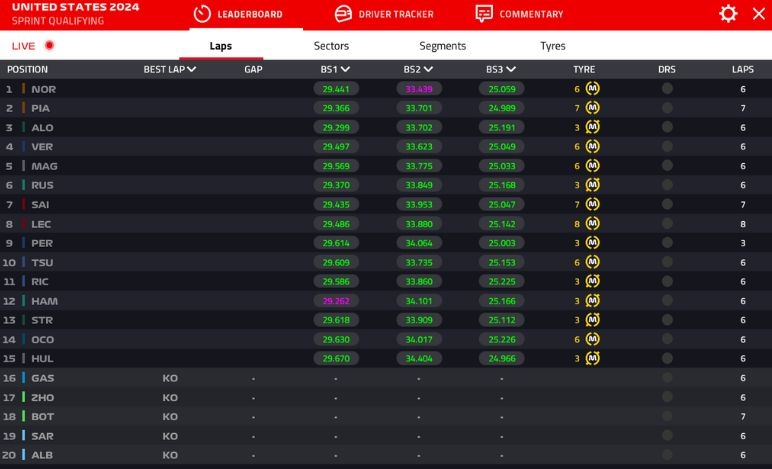The height and width of the screenshot is (469, 772).
Task: Switch to the Tyres tab
Action: (x=552, y=46)
